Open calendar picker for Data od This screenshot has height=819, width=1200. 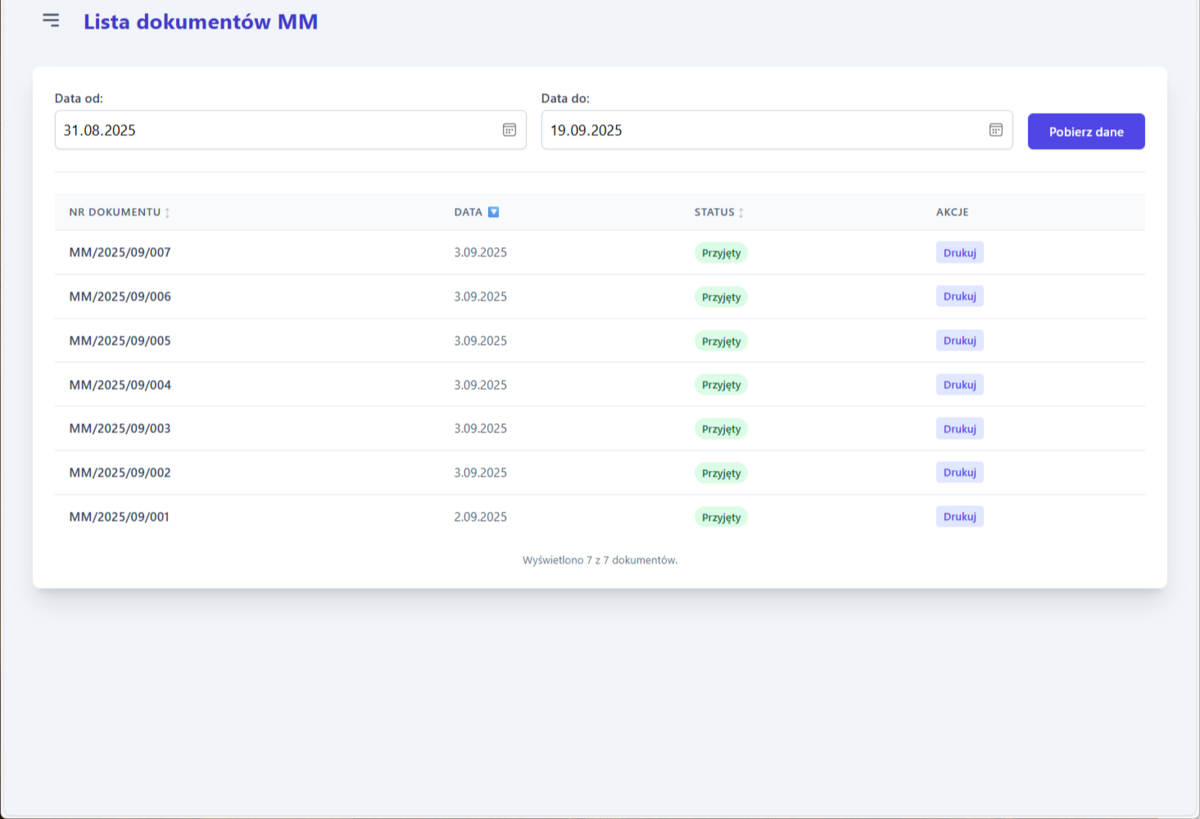click(x=509, y=130)
